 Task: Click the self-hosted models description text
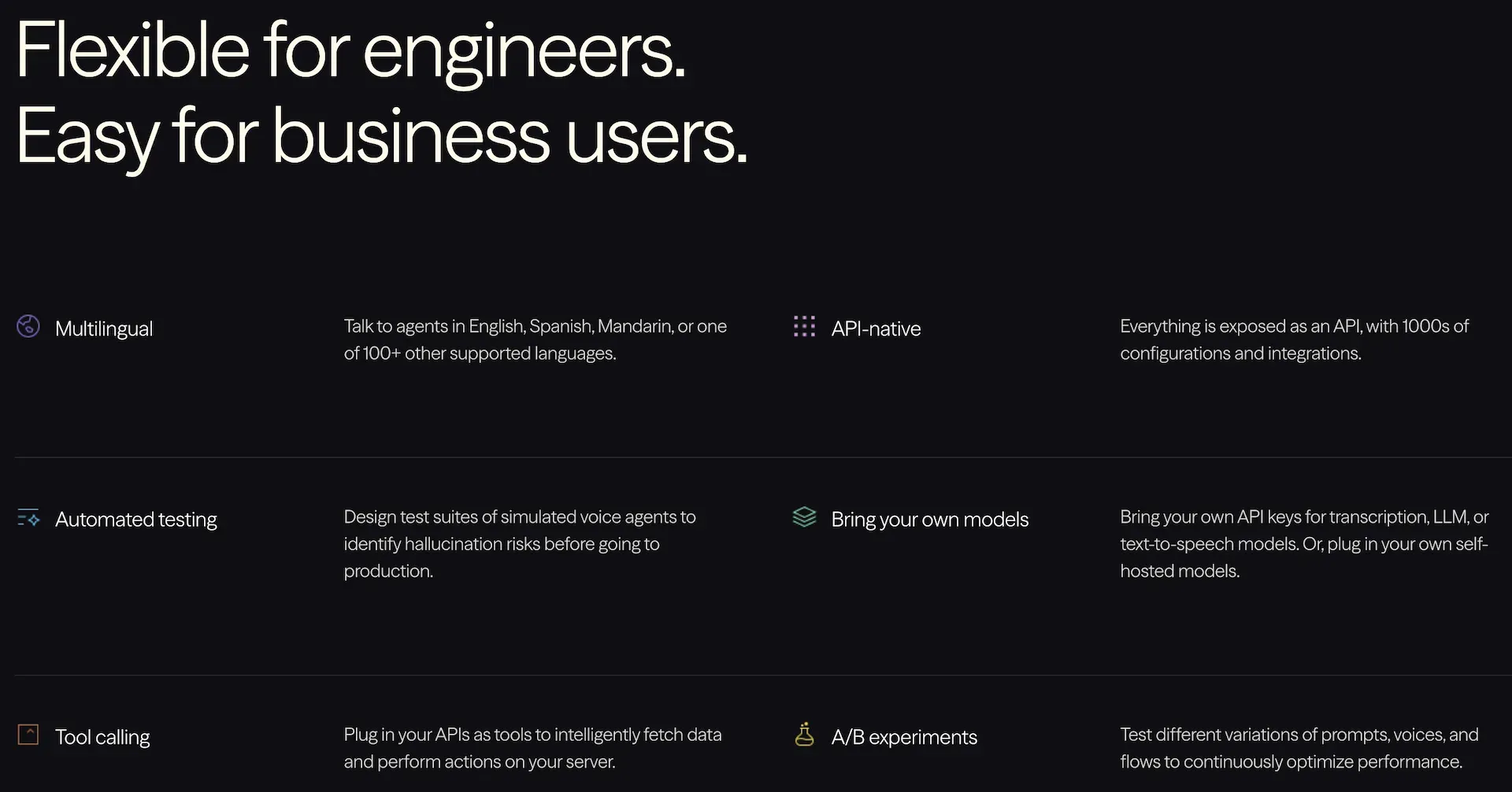point(1304,543)
